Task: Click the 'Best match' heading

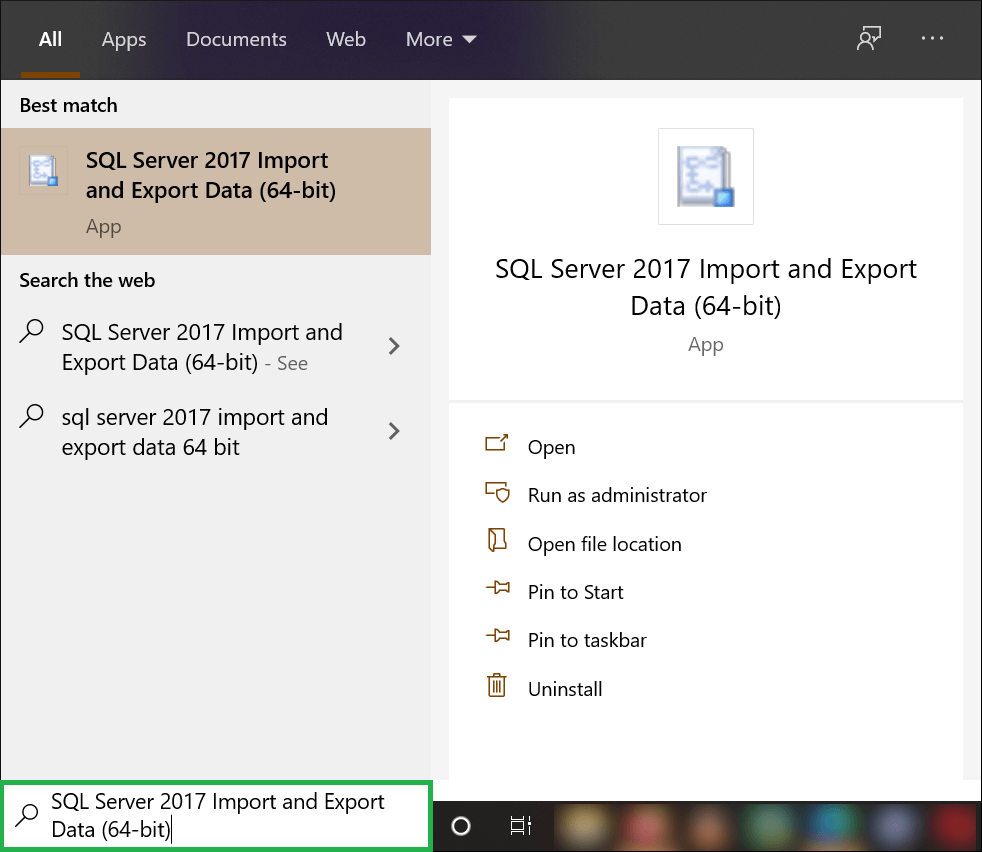Action: [68, 105]
